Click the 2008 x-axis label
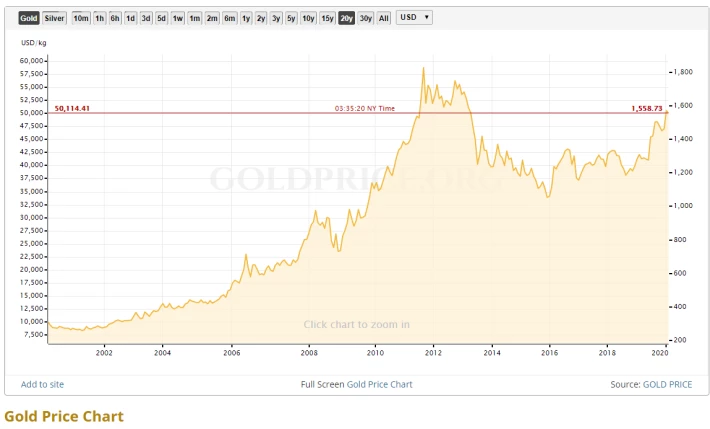This screenshot has height=429, width=710. coord(309,353)
